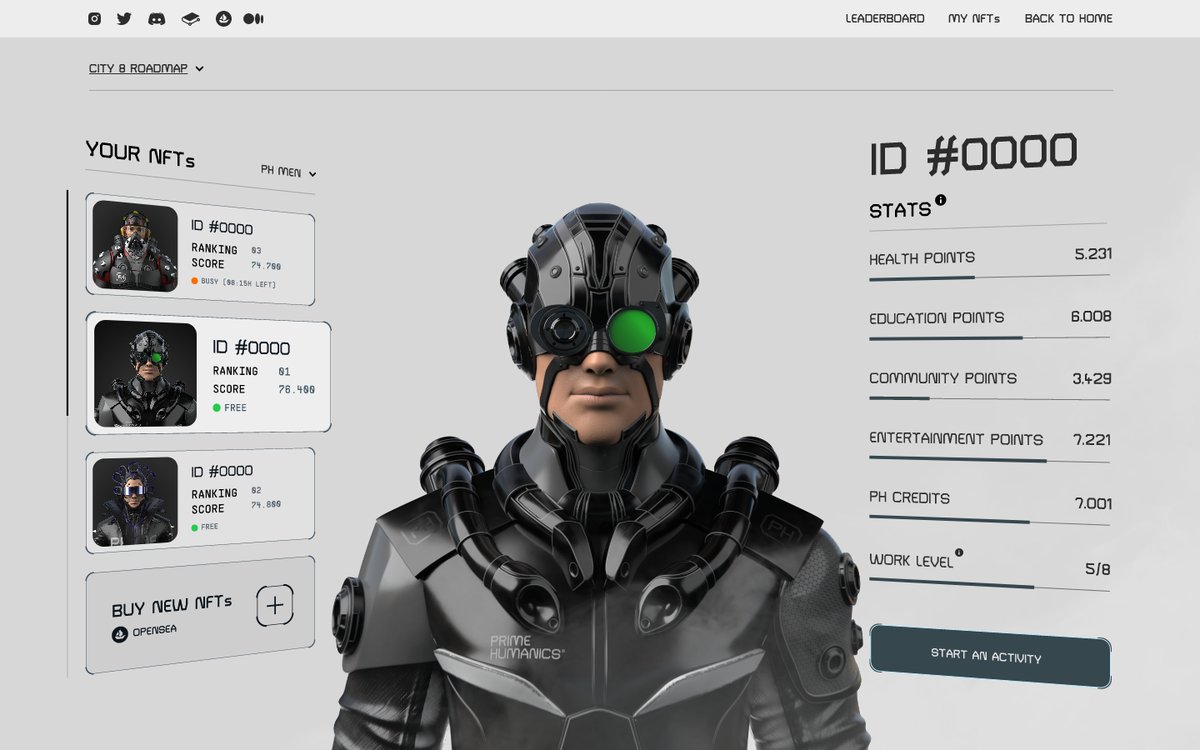Click the Start an Activity button

(x=990, y=656)
